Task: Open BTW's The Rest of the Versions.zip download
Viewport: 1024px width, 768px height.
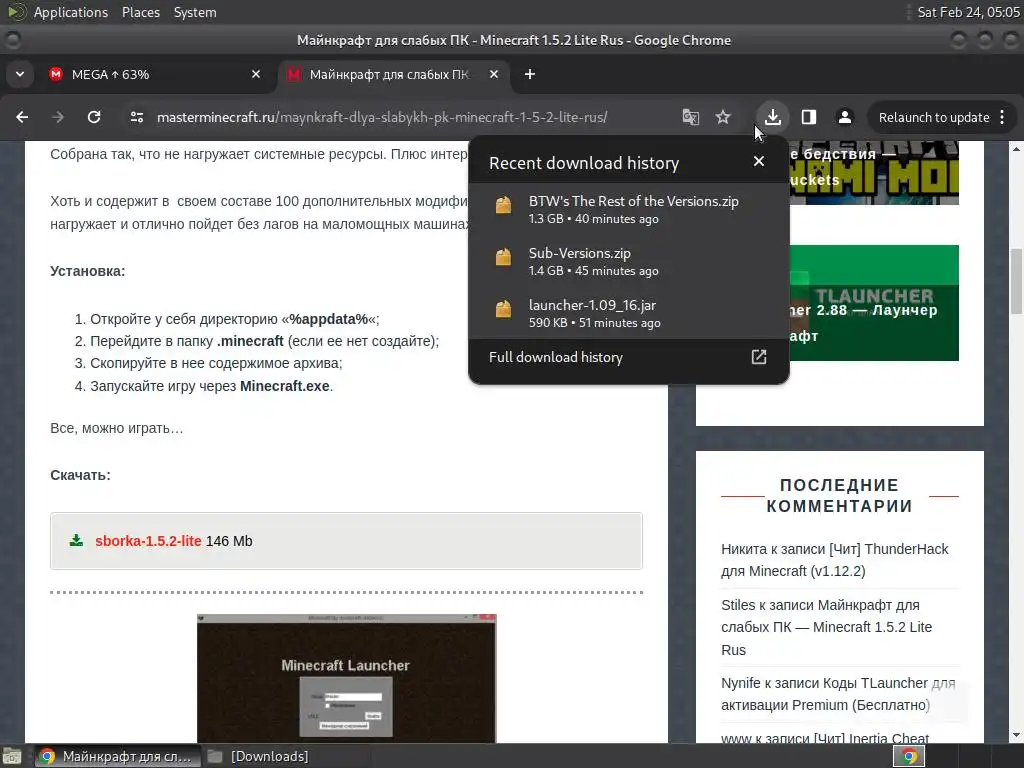Action: [628, 209]
